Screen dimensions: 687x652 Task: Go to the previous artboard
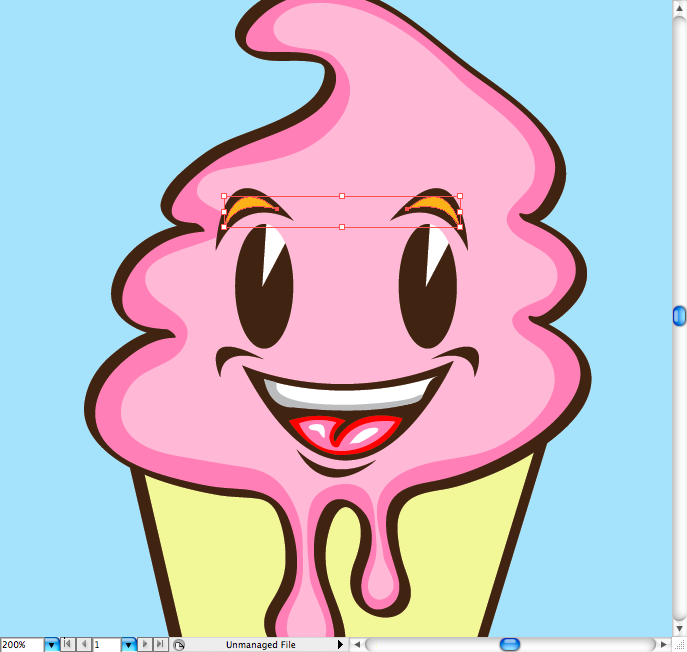point(83,645)
